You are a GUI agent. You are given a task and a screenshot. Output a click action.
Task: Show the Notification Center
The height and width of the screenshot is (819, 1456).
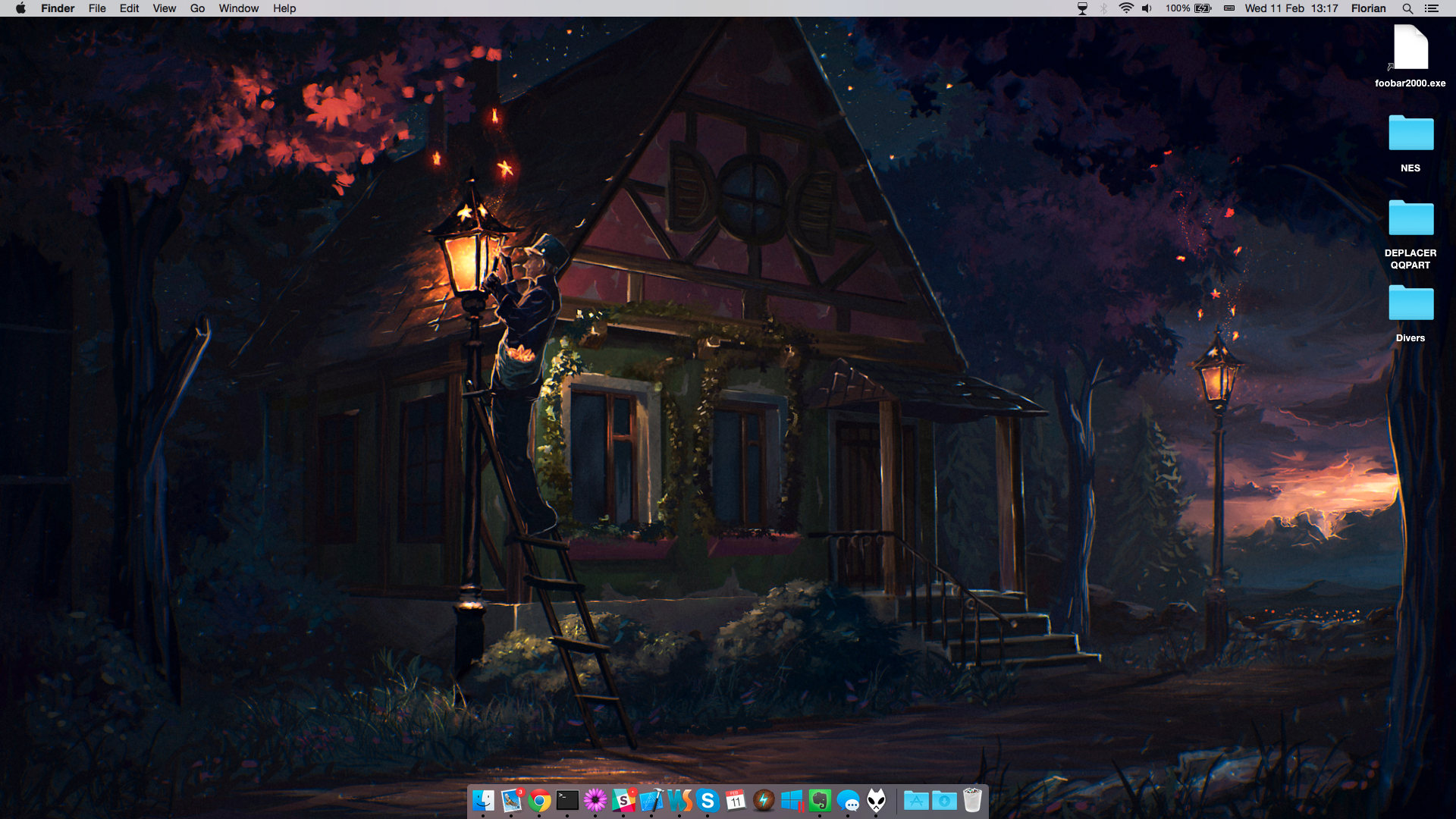click(x=1431, y=8)
